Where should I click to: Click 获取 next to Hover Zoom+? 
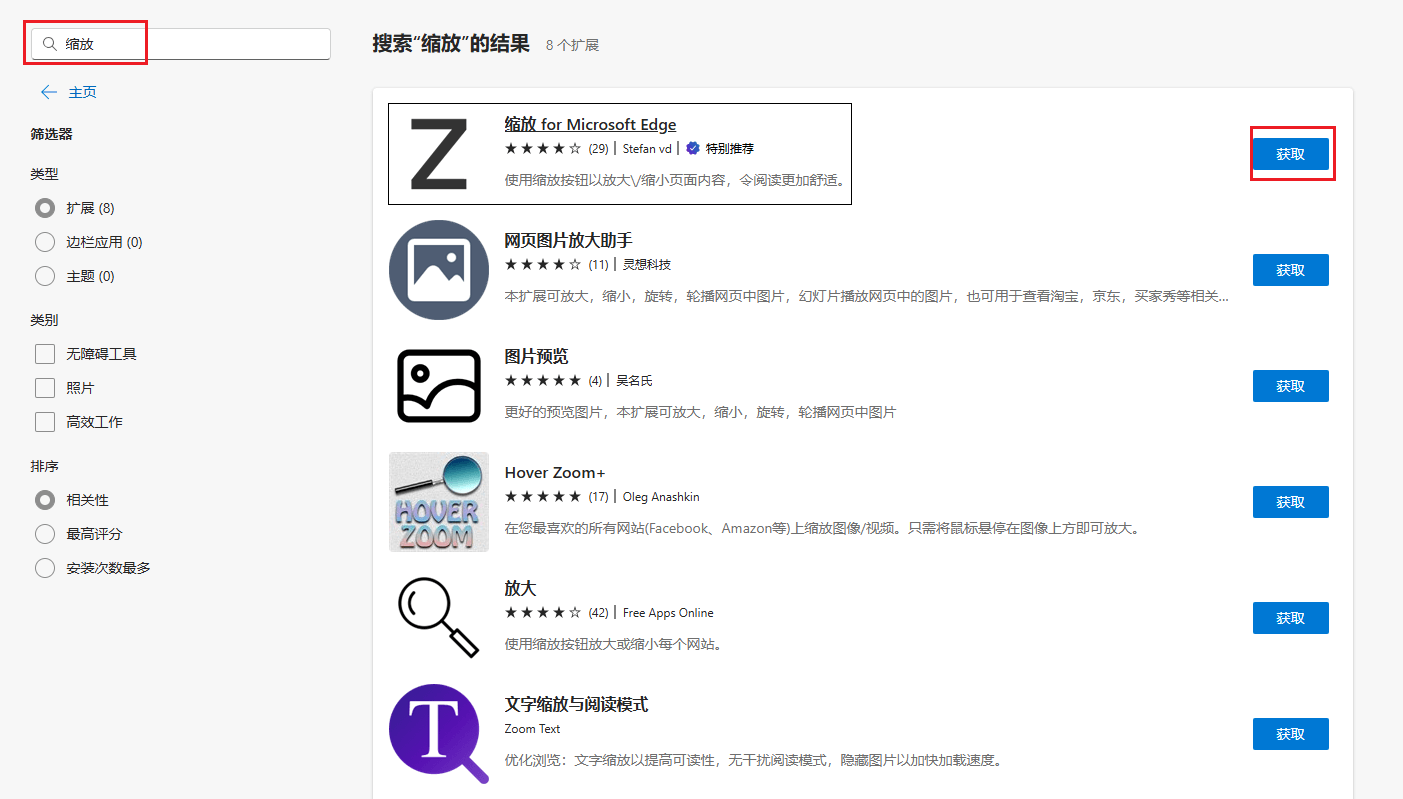click(x=1290, y=501)
